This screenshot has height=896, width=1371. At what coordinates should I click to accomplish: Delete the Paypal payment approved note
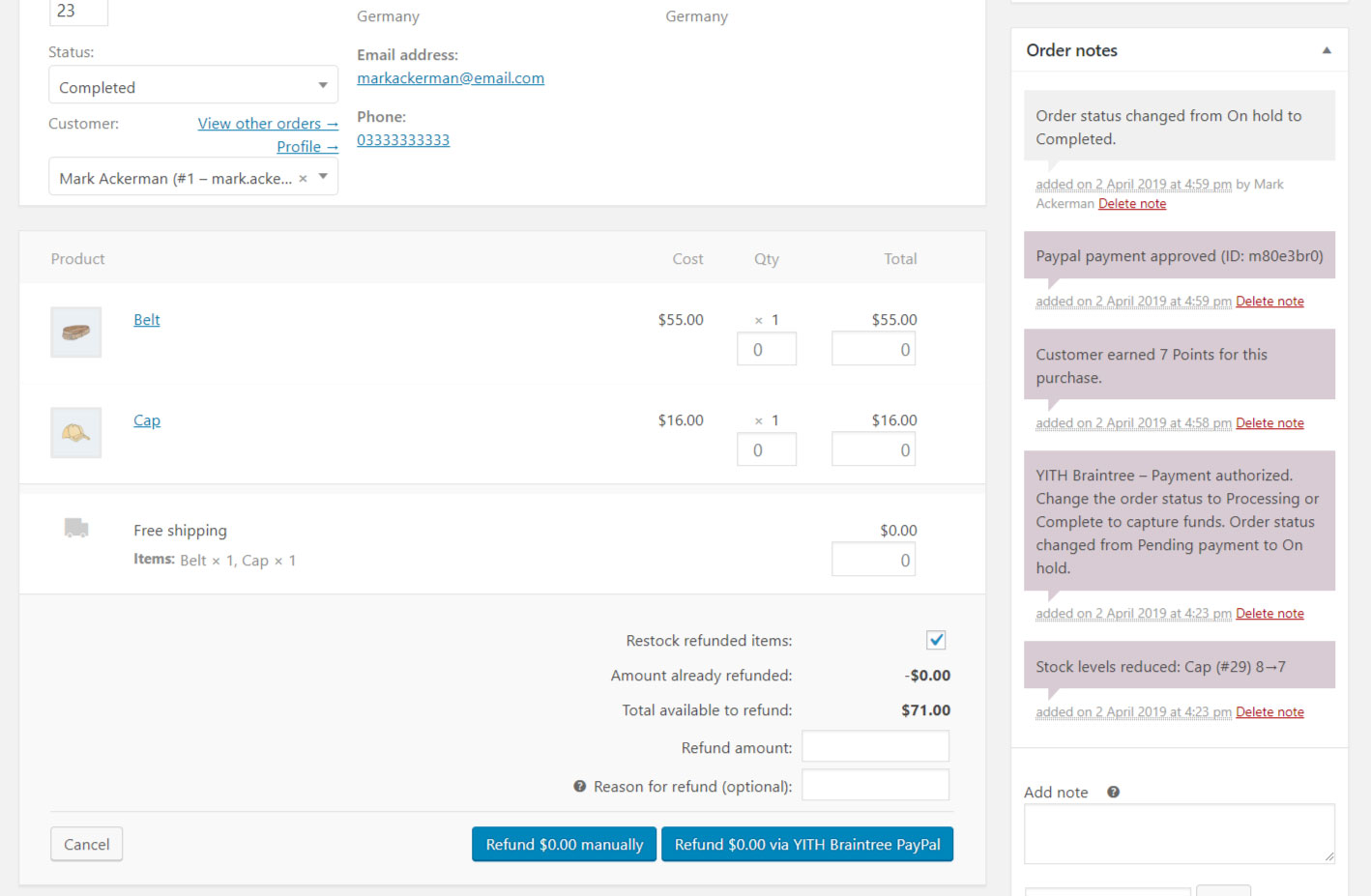[x=1269, y=302]
